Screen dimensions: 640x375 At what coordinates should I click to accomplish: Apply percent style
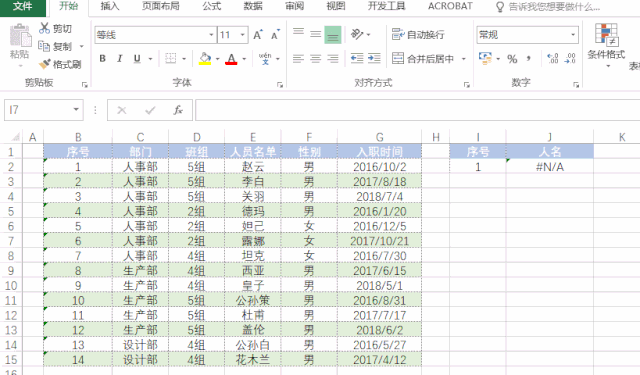point(512,59)
